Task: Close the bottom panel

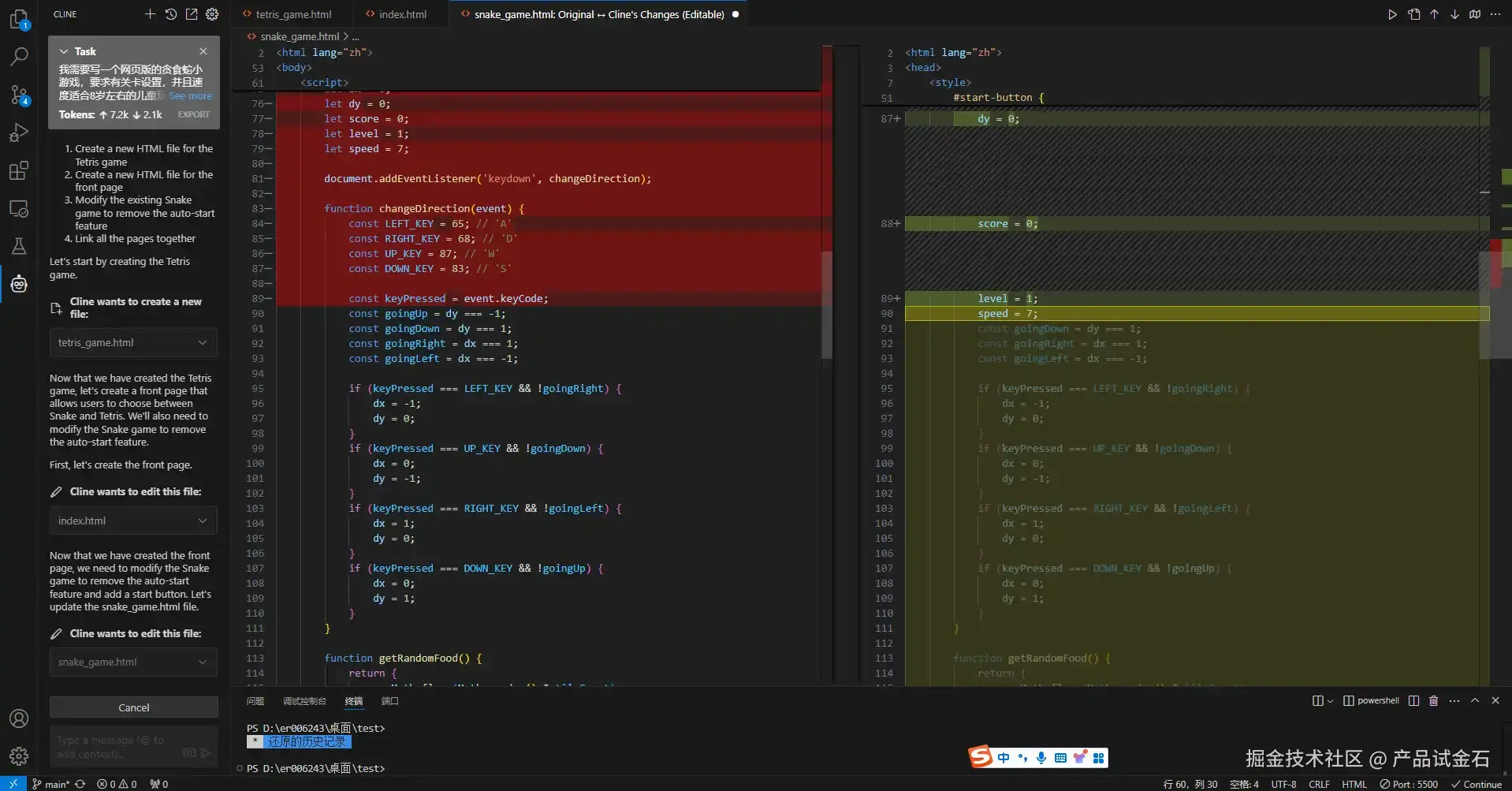Action: click(1495, 701)
